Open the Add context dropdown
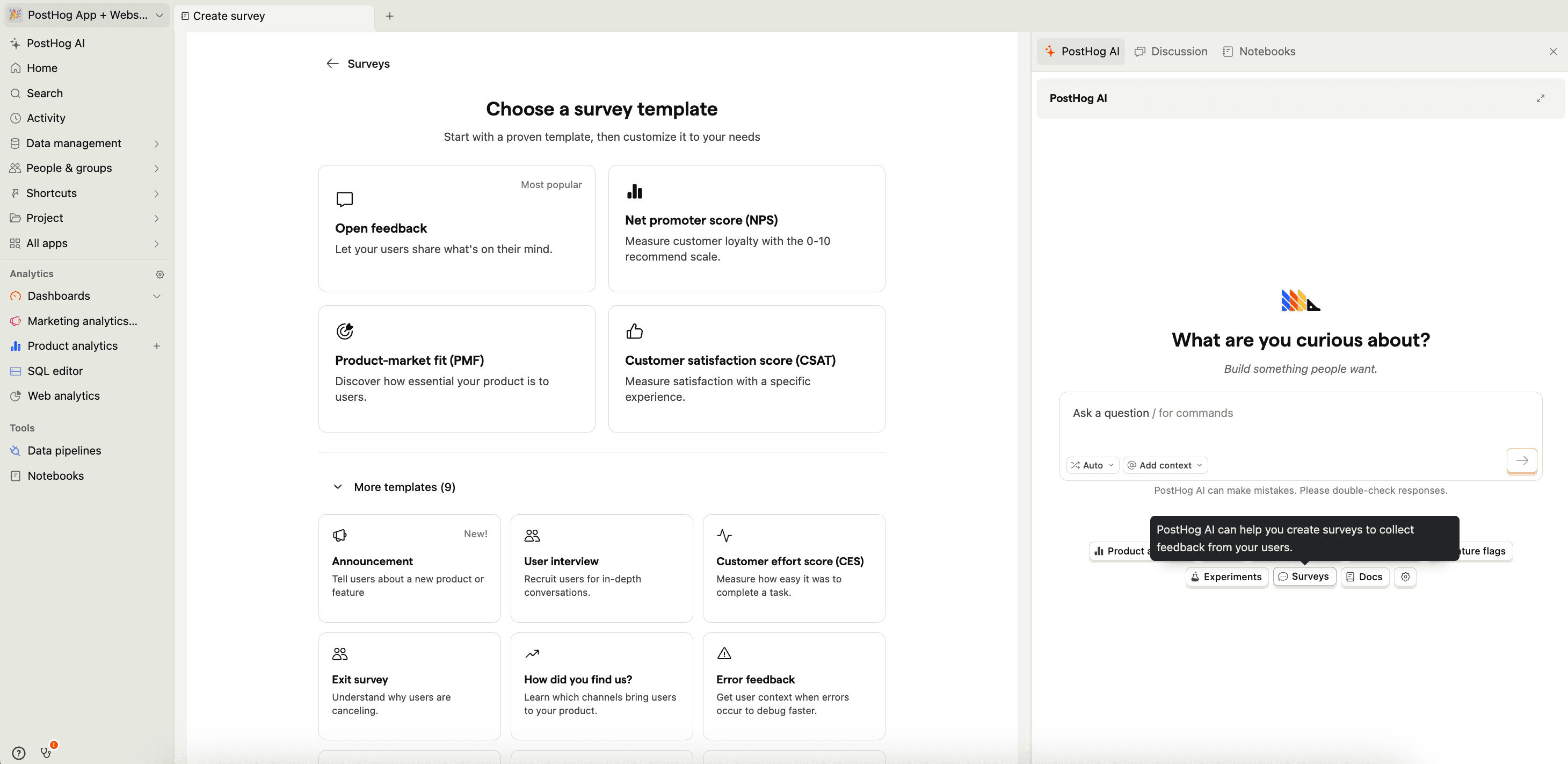 tap(1164, 465)
